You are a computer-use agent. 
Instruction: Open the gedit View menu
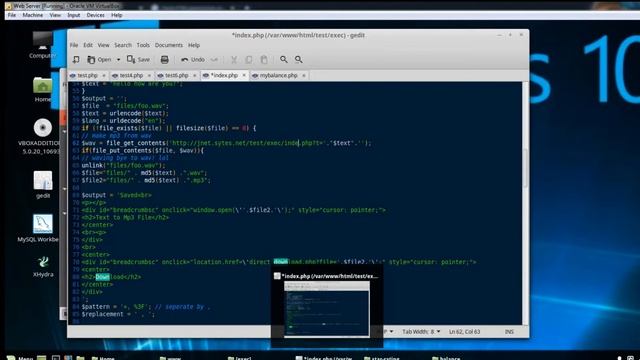click(103, 45)
